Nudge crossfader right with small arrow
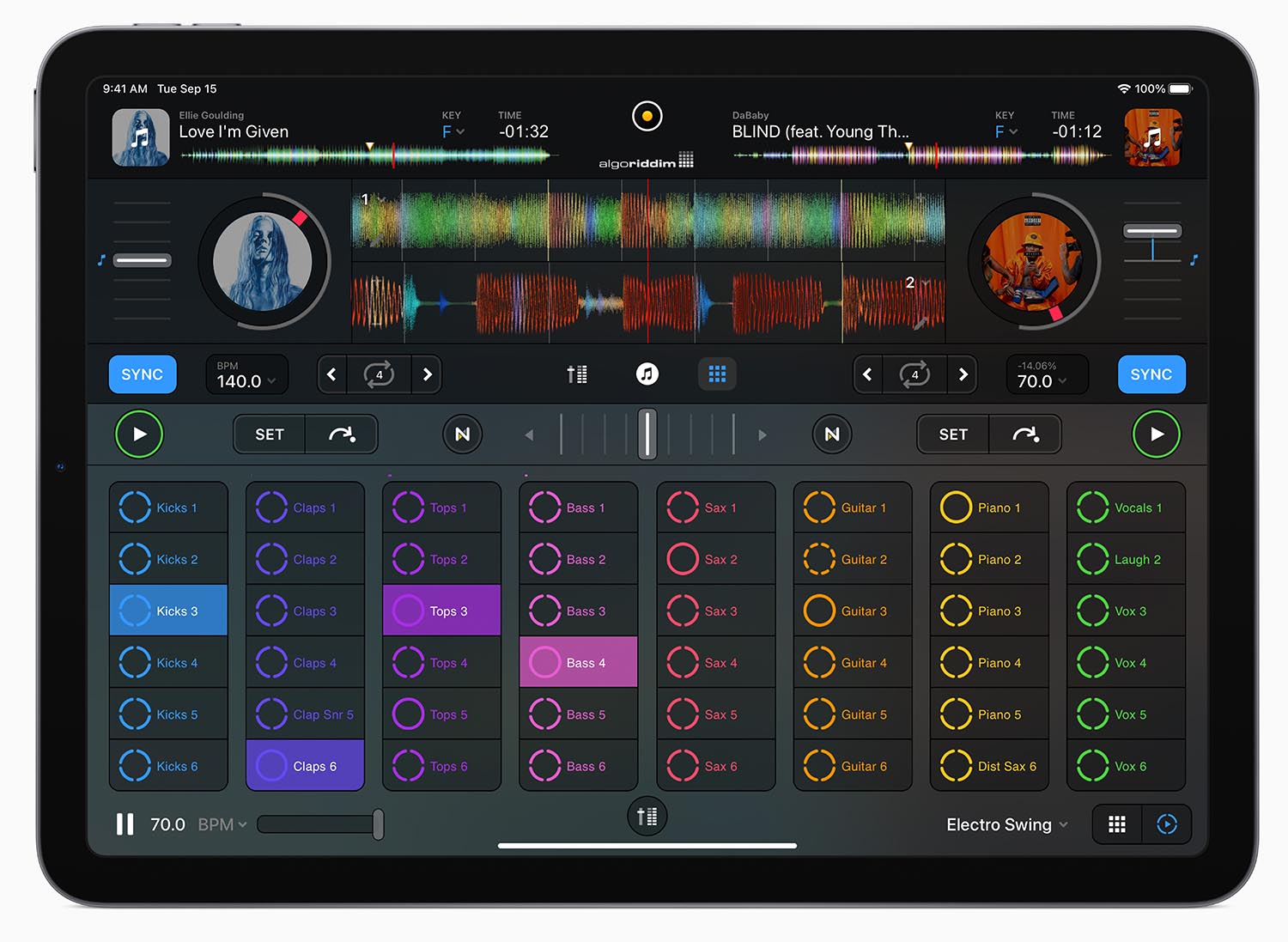This screenshot has width=1288, height=942. 762,435
